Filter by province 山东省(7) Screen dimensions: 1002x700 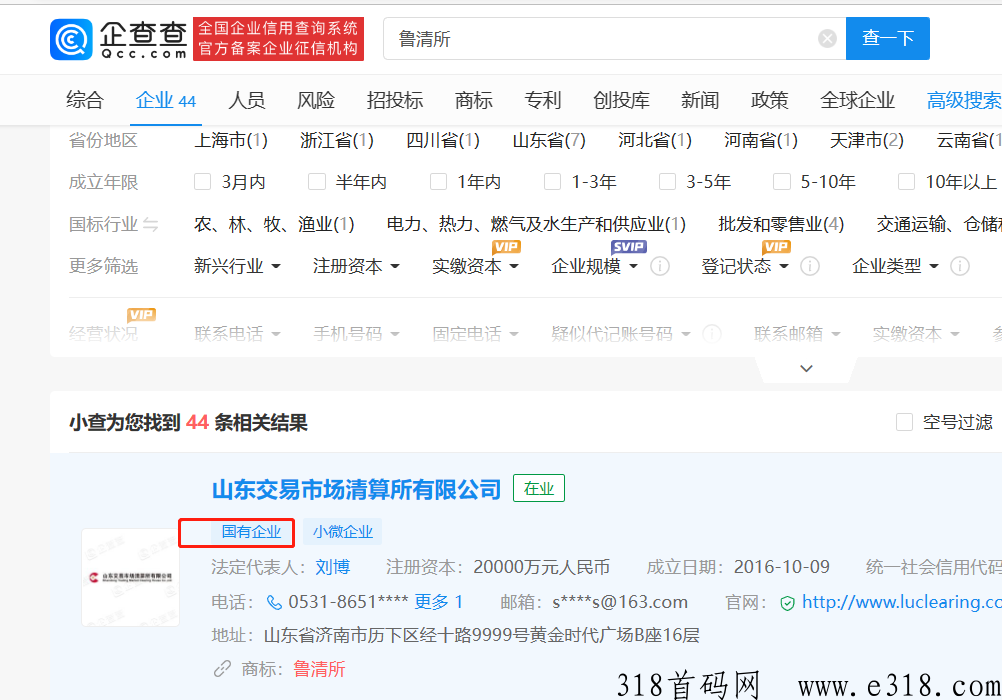[549, 140]
